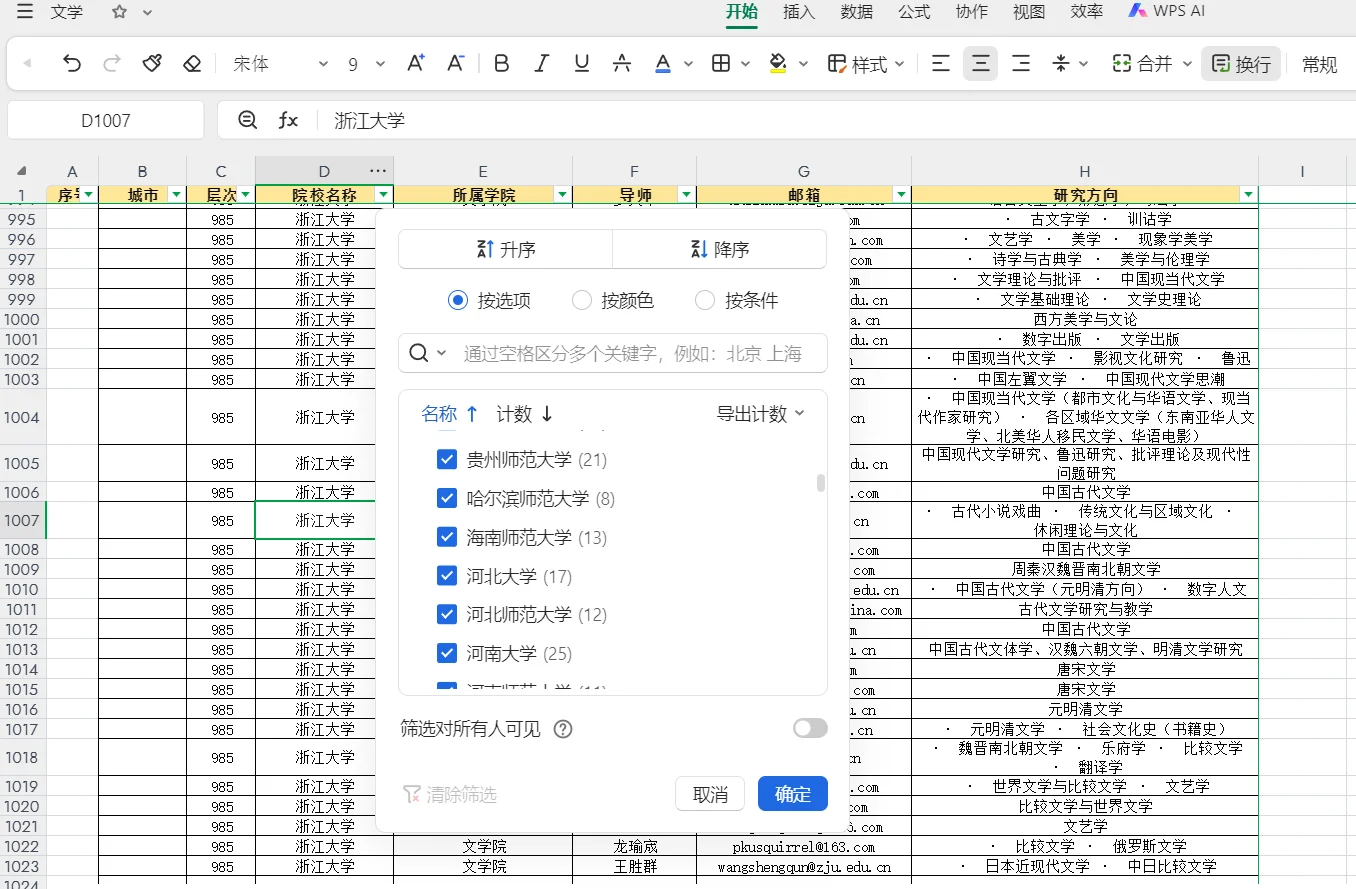Expand the 合并 merge dropdown arrow
Viewport: 1356px width, 889px height.
point(1187,64)
